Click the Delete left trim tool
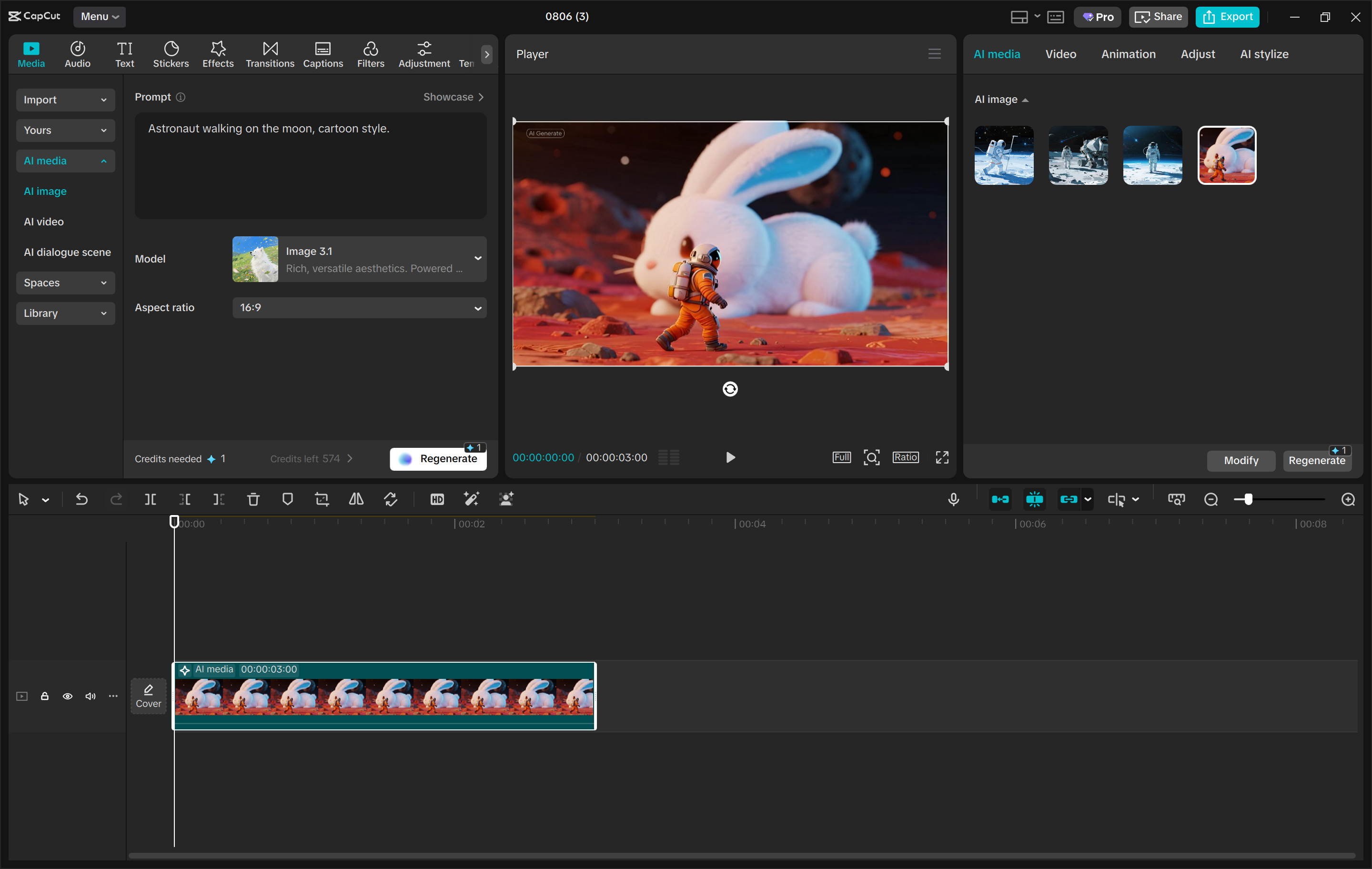 coord(185,499)
